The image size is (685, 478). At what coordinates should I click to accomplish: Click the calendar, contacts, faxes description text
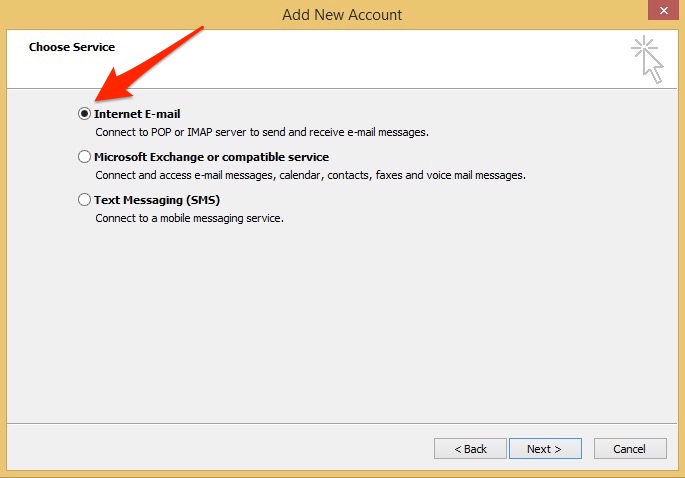coord(310,175)
